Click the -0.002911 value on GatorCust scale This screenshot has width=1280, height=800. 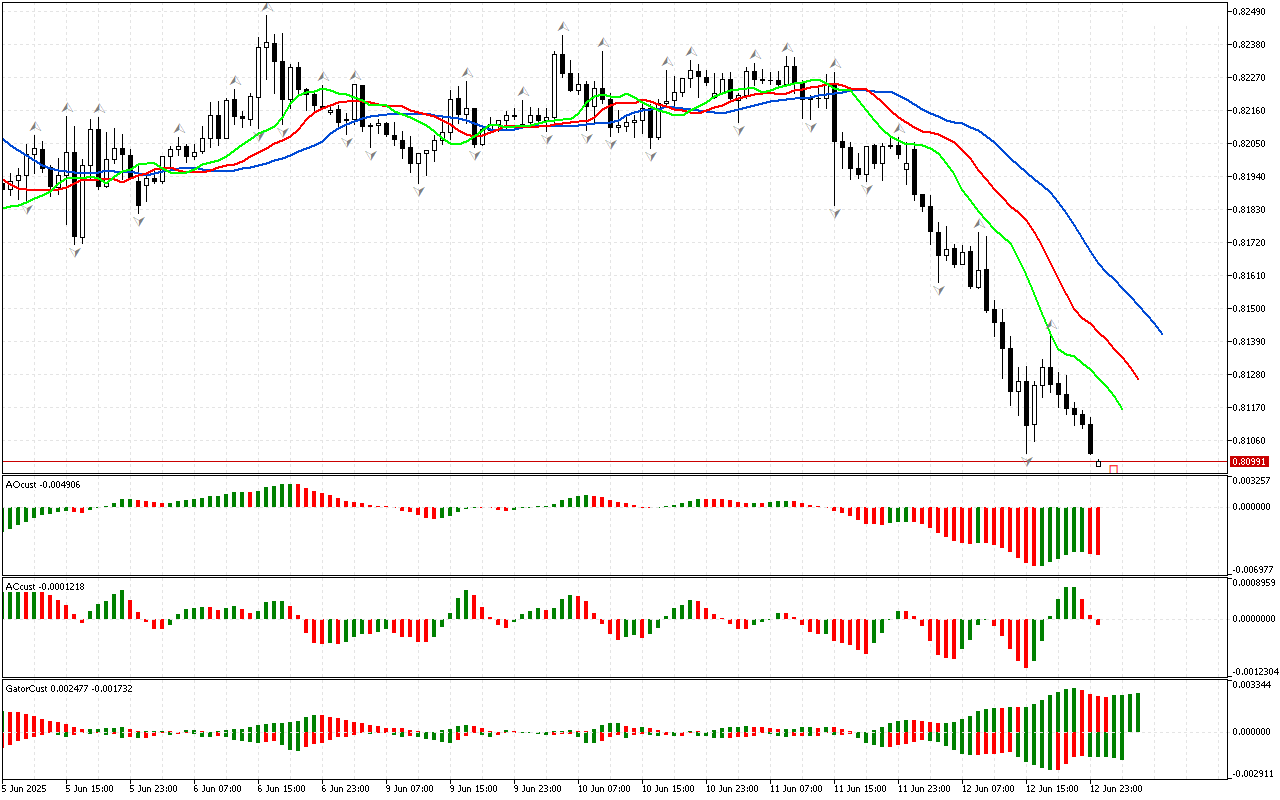[x=1250, y=774]
